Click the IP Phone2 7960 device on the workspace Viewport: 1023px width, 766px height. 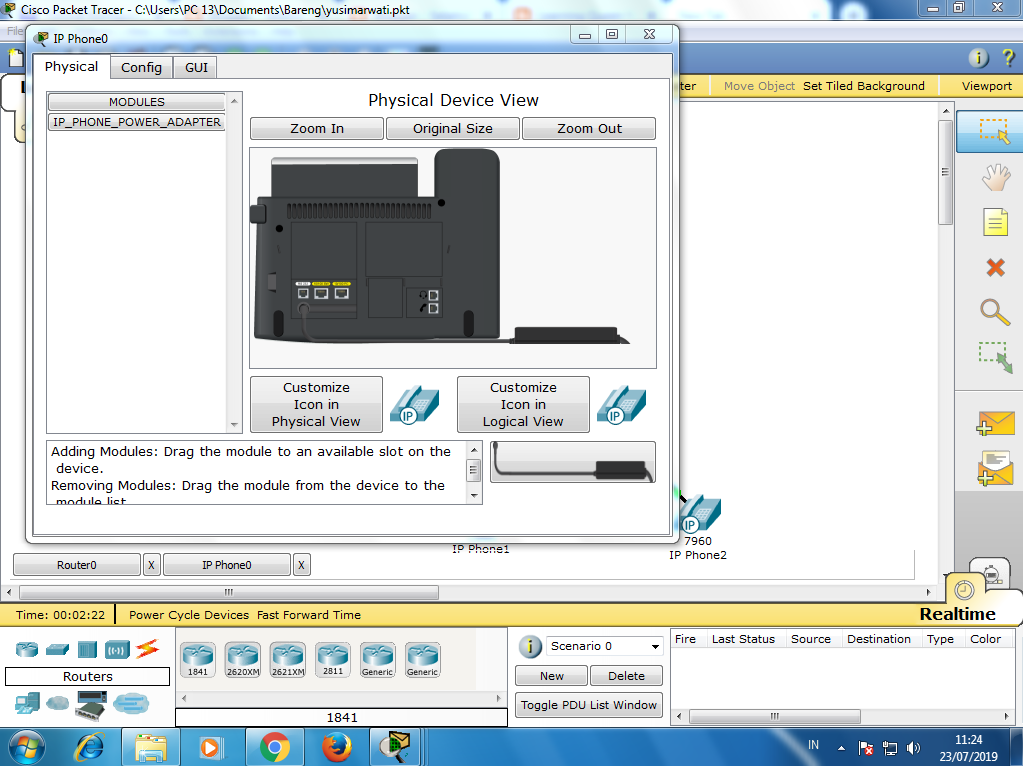pos(700,515)
